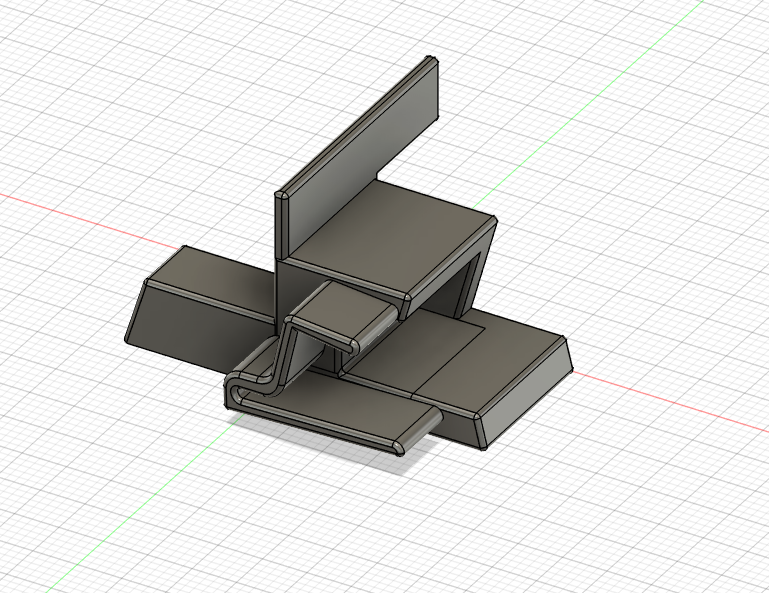Select the tall vertical back plate face
The width and height of the screenshot is (769, 593).
tap(360, 155)
